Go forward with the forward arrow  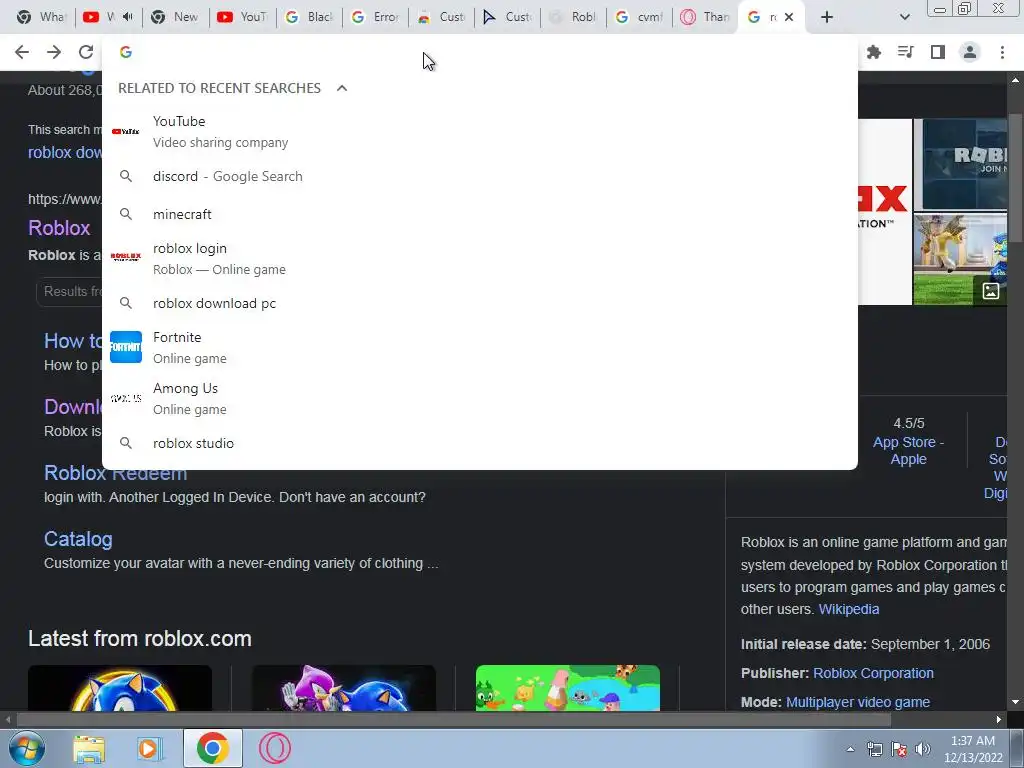(x=54, y=52)
